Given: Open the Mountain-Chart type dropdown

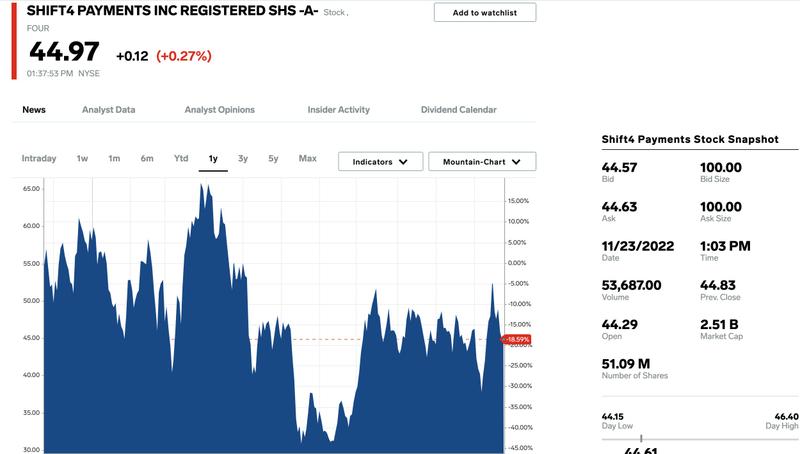Looking at the screenshot, I should click(482, 162).
